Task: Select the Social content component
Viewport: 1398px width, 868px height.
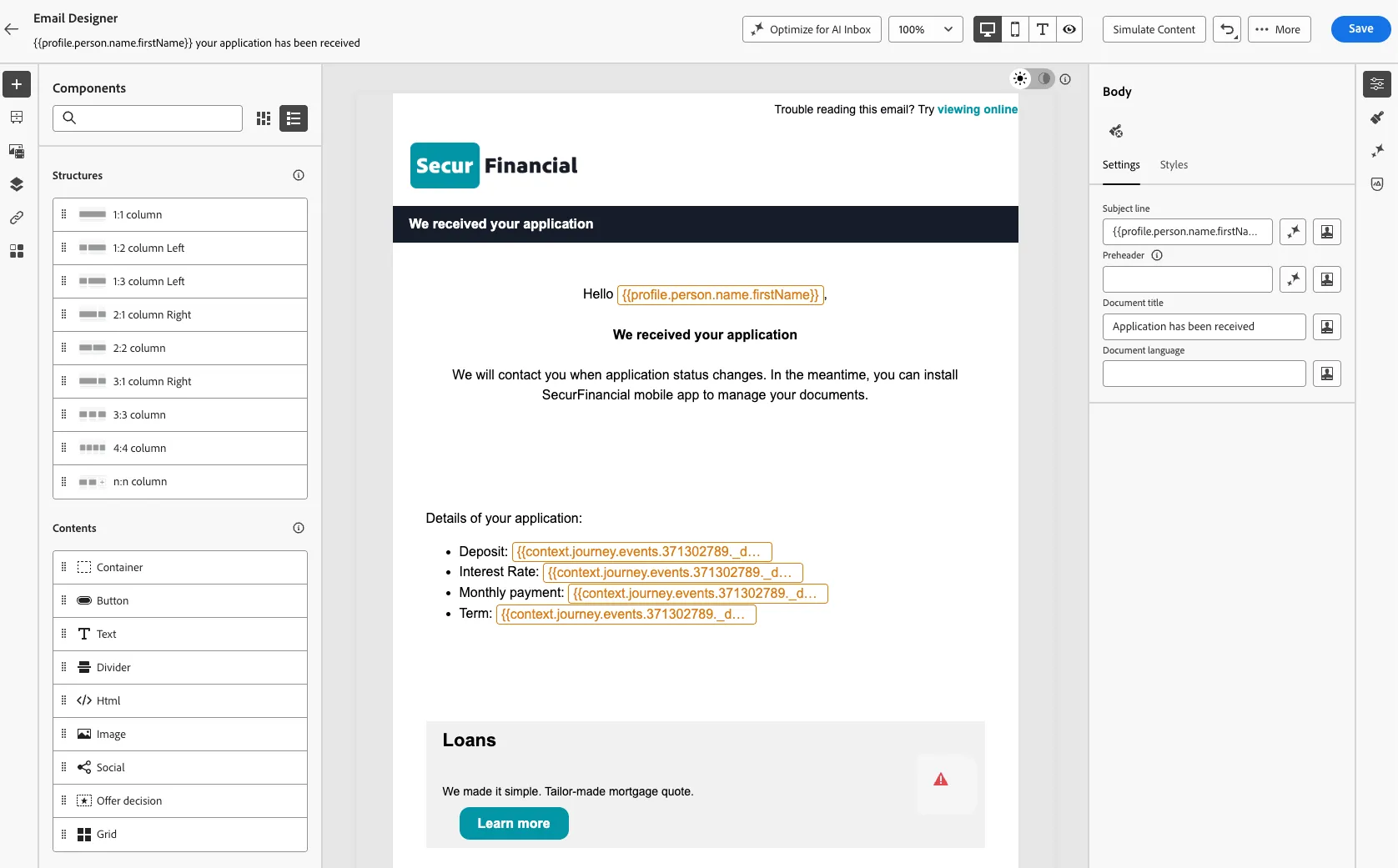Action: pos(180,768)
